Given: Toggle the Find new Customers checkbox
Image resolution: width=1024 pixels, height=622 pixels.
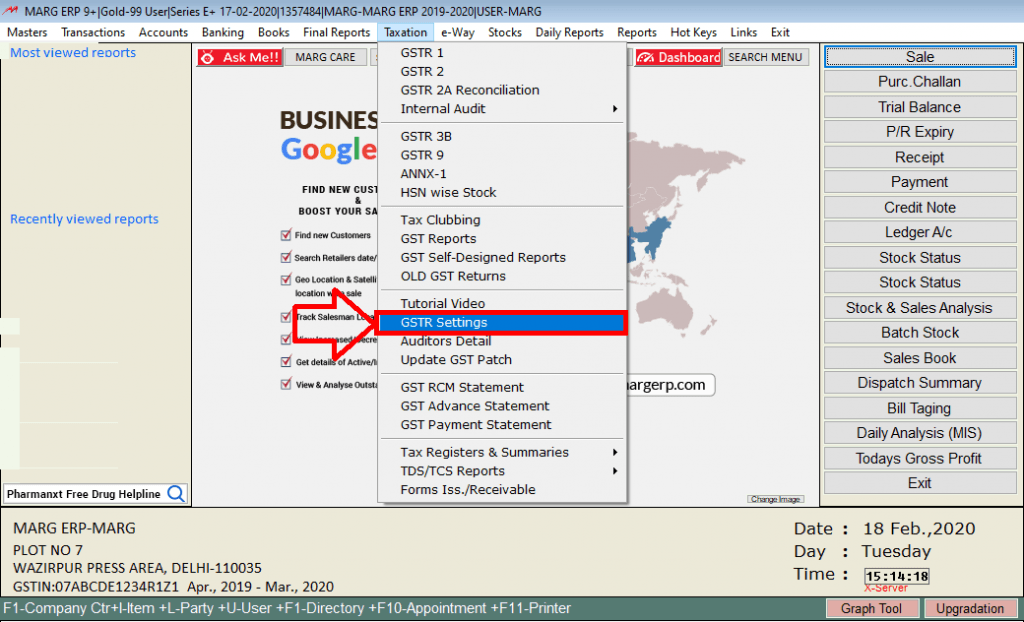Looking at the screenshot, I should click(x=285, y=235).
